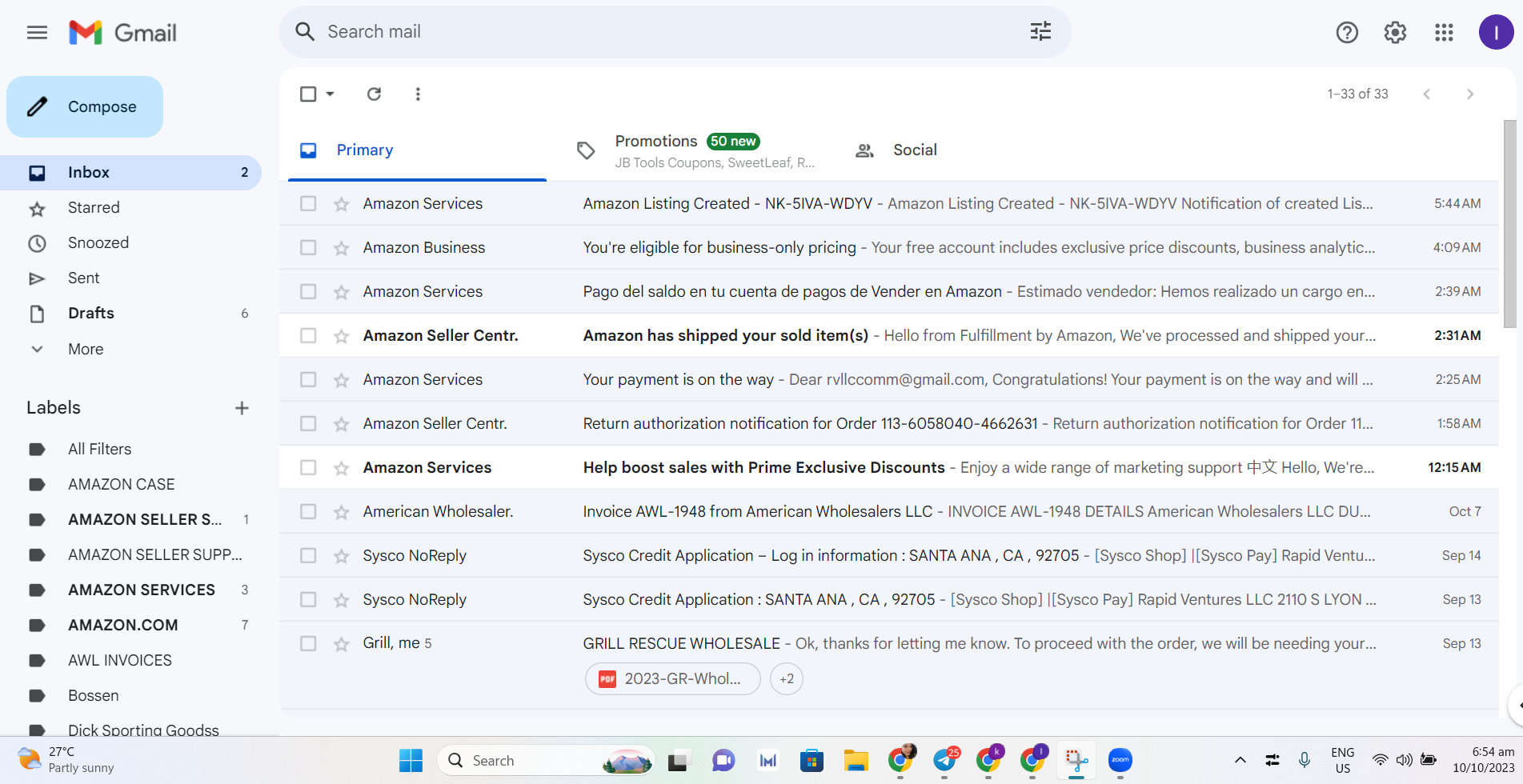The width and height of the screenshot is (1523, 784).
Task: Click the Gmail logo
Action: [x=122, y=32]
